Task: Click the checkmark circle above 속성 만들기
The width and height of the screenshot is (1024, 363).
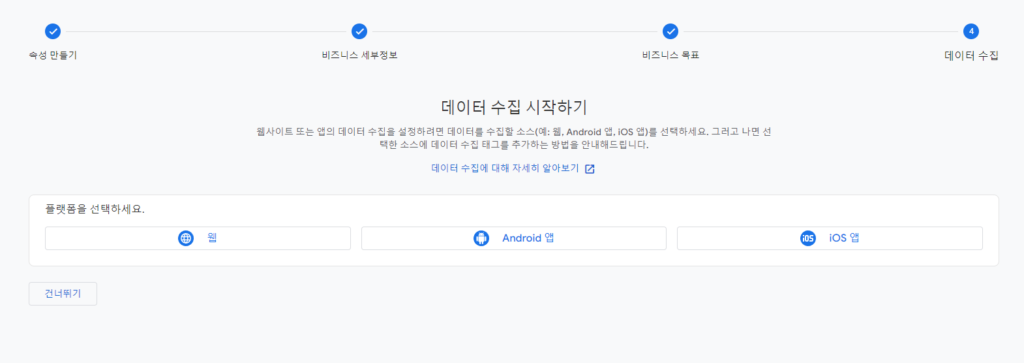Action: coord(53,31)
